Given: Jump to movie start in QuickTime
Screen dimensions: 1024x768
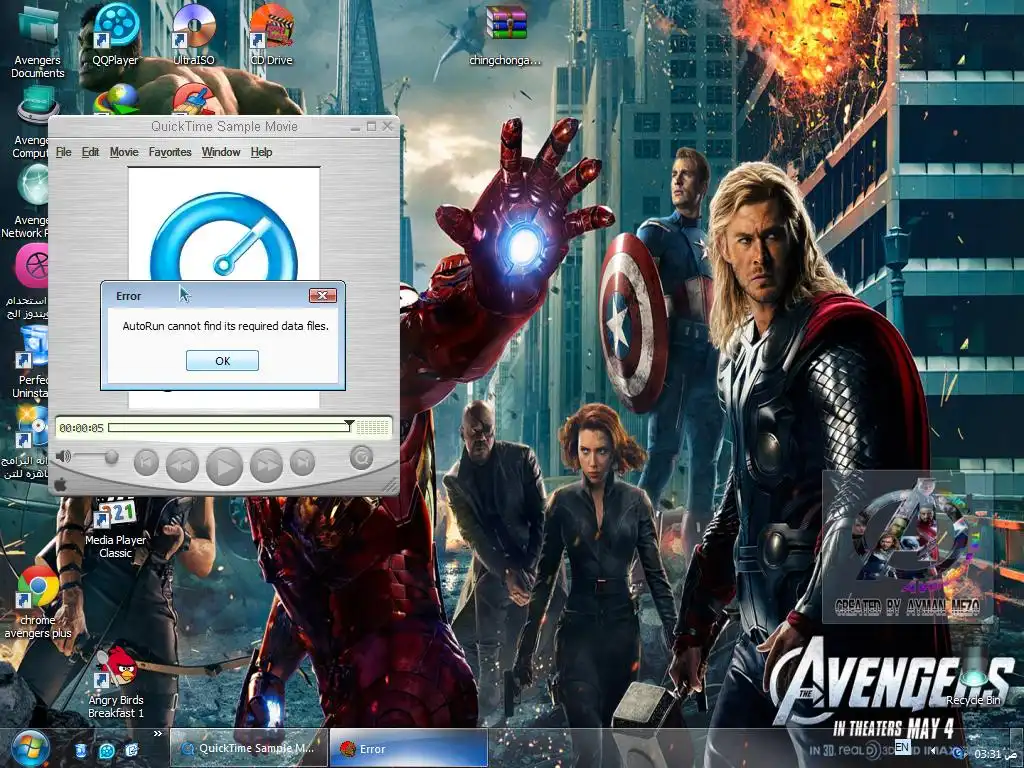Looking at the screenshot, I should click(x=146, y=463).
